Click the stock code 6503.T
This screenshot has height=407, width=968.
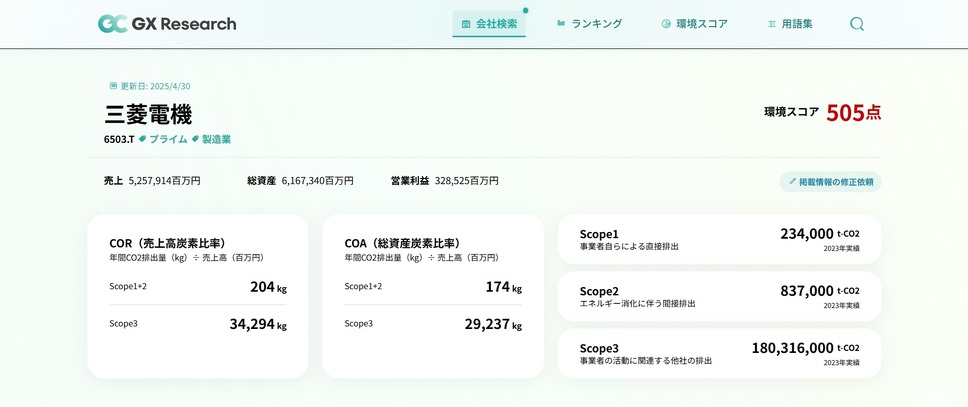click(119, 140)
